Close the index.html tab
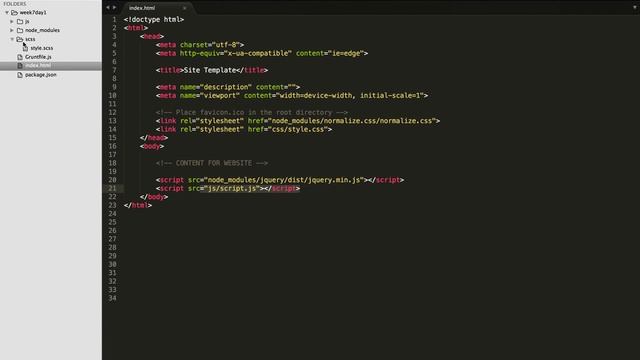The image size is (640, 360). pyautogui.click(x=184, y=8)
